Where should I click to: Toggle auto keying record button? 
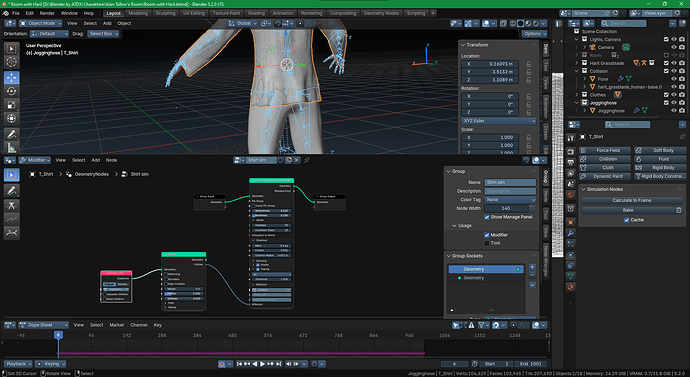tap(222, 364)
